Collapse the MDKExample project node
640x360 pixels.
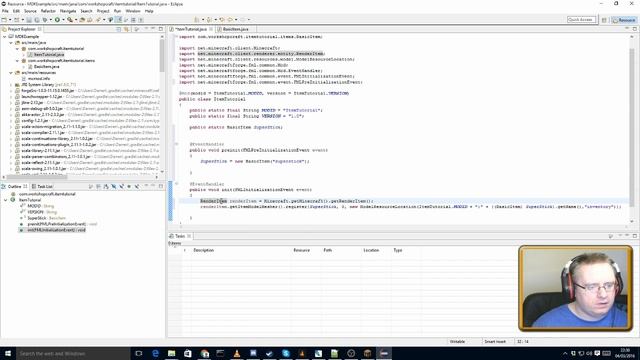point(4,36)
